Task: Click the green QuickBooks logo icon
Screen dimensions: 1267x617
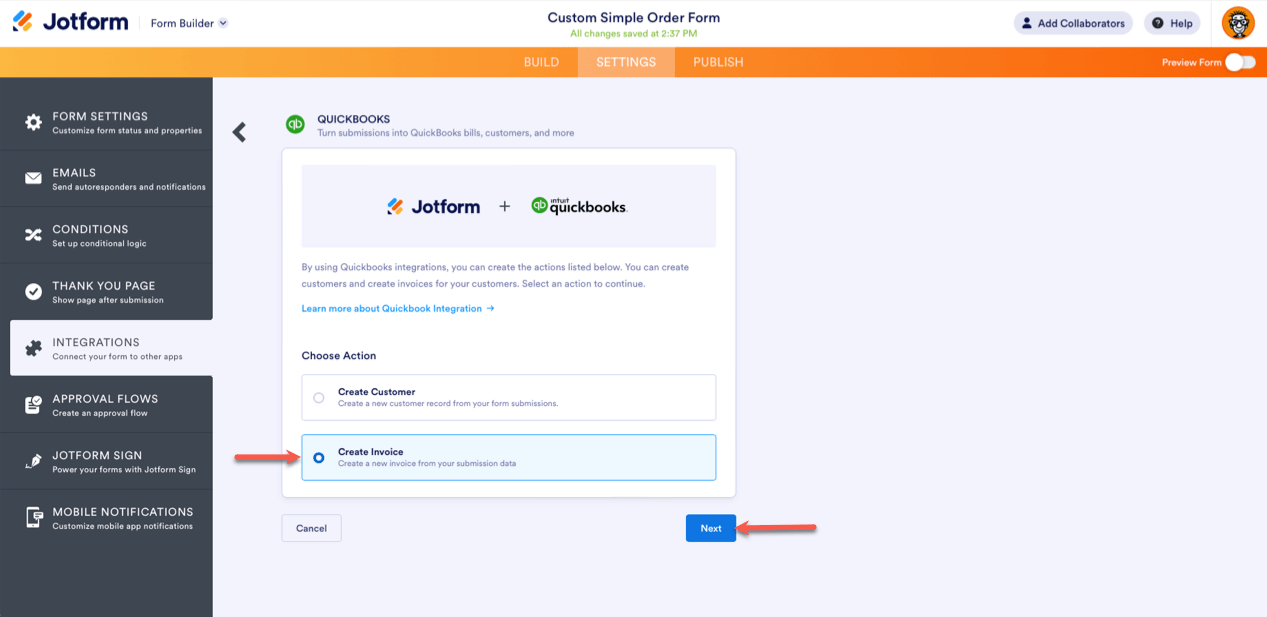Action: 295,125
